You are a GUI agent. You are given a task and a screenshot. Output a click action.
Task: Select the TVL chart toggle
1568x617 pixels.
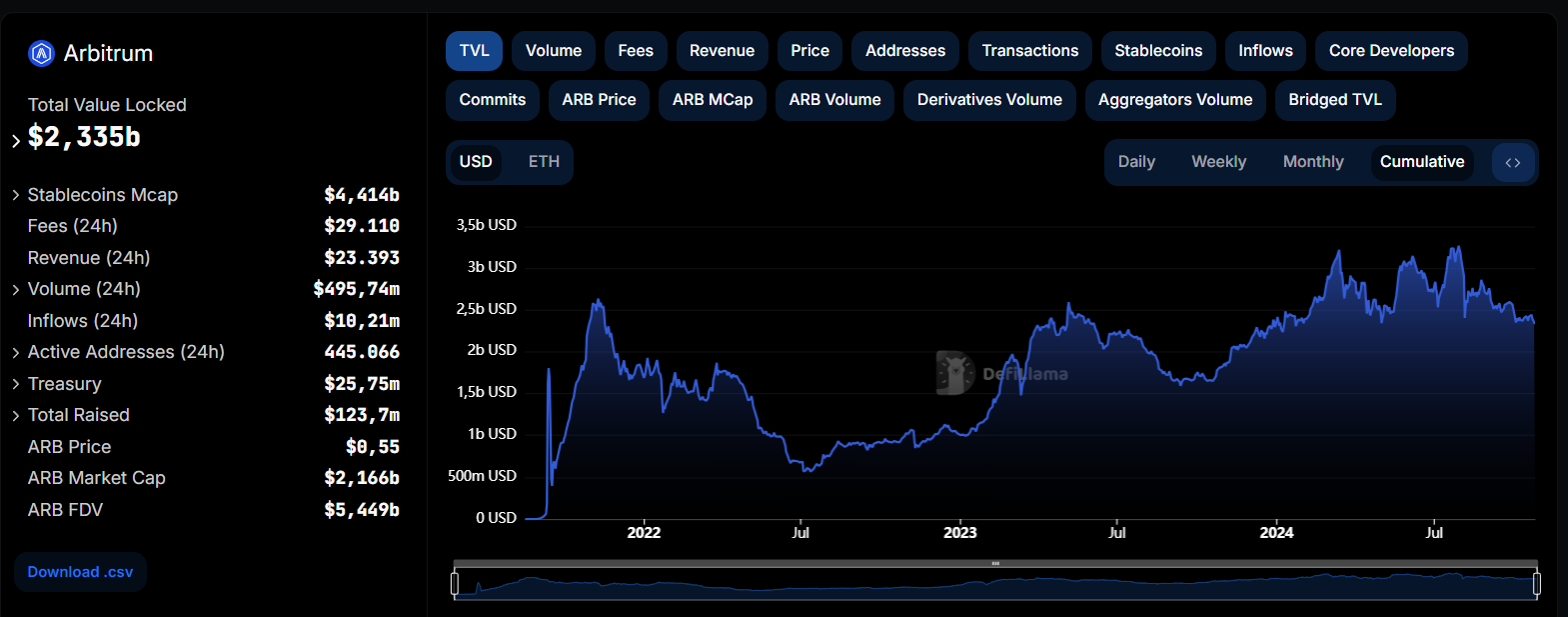coord(475,51)
